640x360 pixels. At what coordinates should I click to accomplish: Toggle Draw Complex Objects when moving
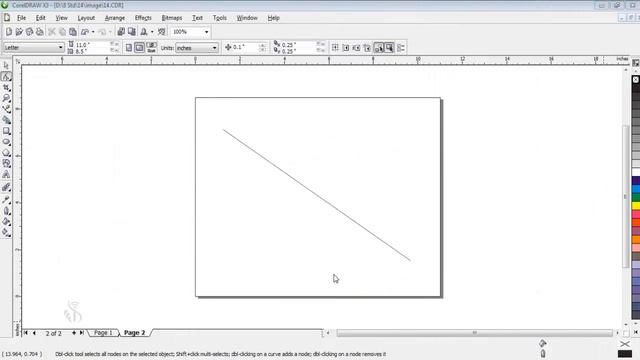point(378,48)
